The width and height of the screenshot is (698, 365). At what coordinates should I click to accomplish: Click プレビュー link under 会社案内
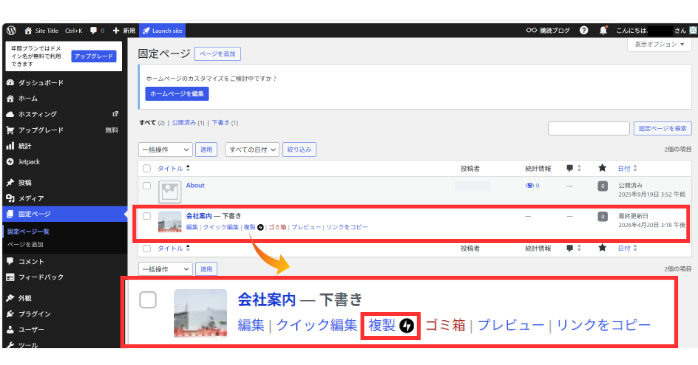pos(306,227)
